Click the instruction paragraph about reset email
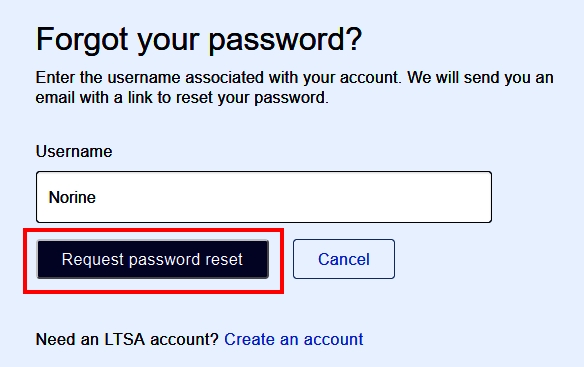The width and height of the screenshot is (584, 367). pos(294,88)
